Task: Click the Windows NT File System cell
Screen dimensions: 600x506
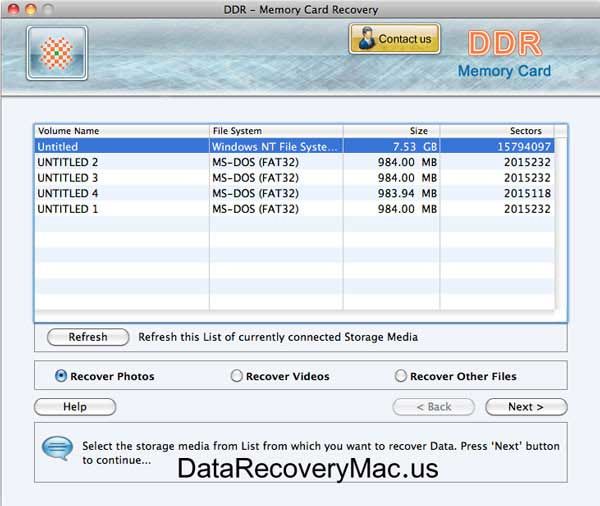Action: click(275, 147)
